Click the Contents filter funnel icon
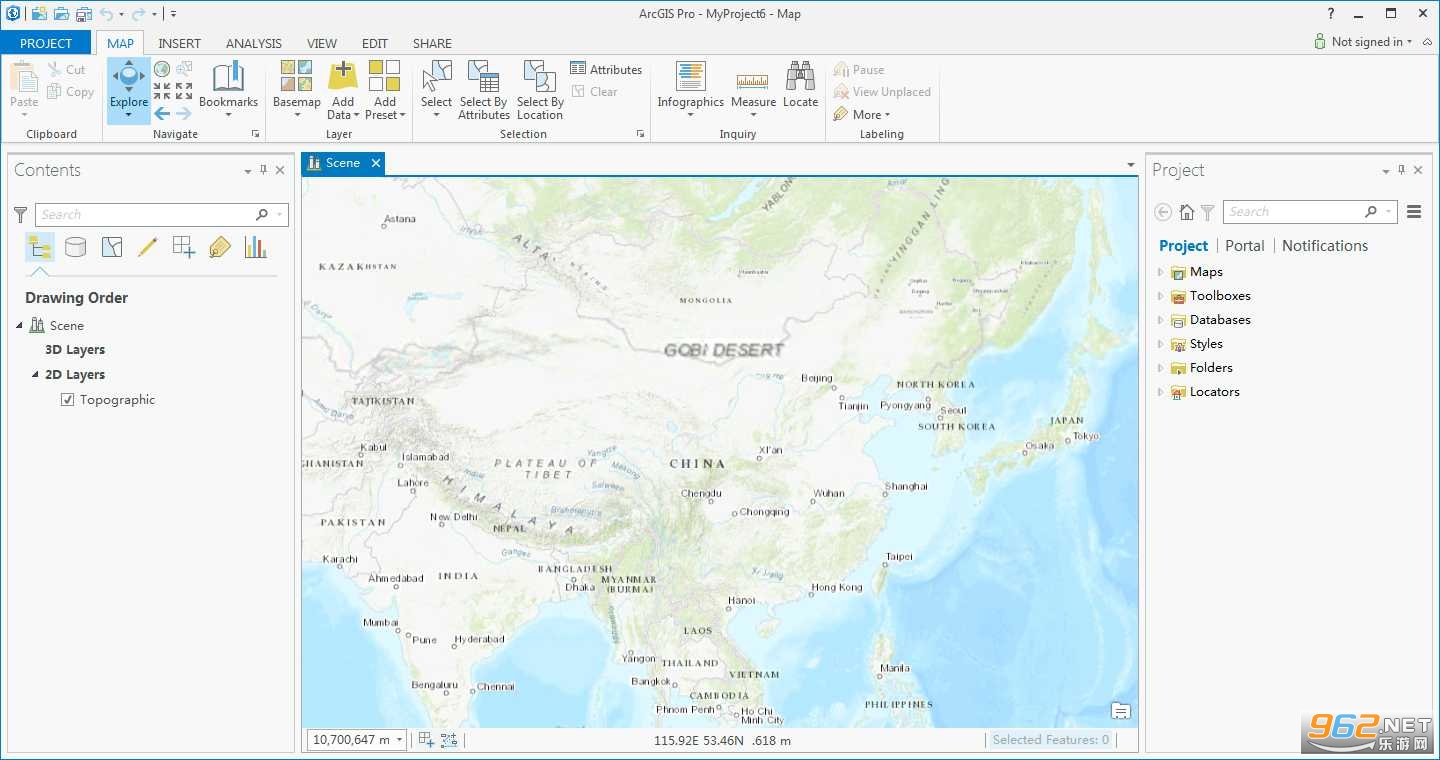The width and height of the screenshot is (1440, 760). (20, 214)
